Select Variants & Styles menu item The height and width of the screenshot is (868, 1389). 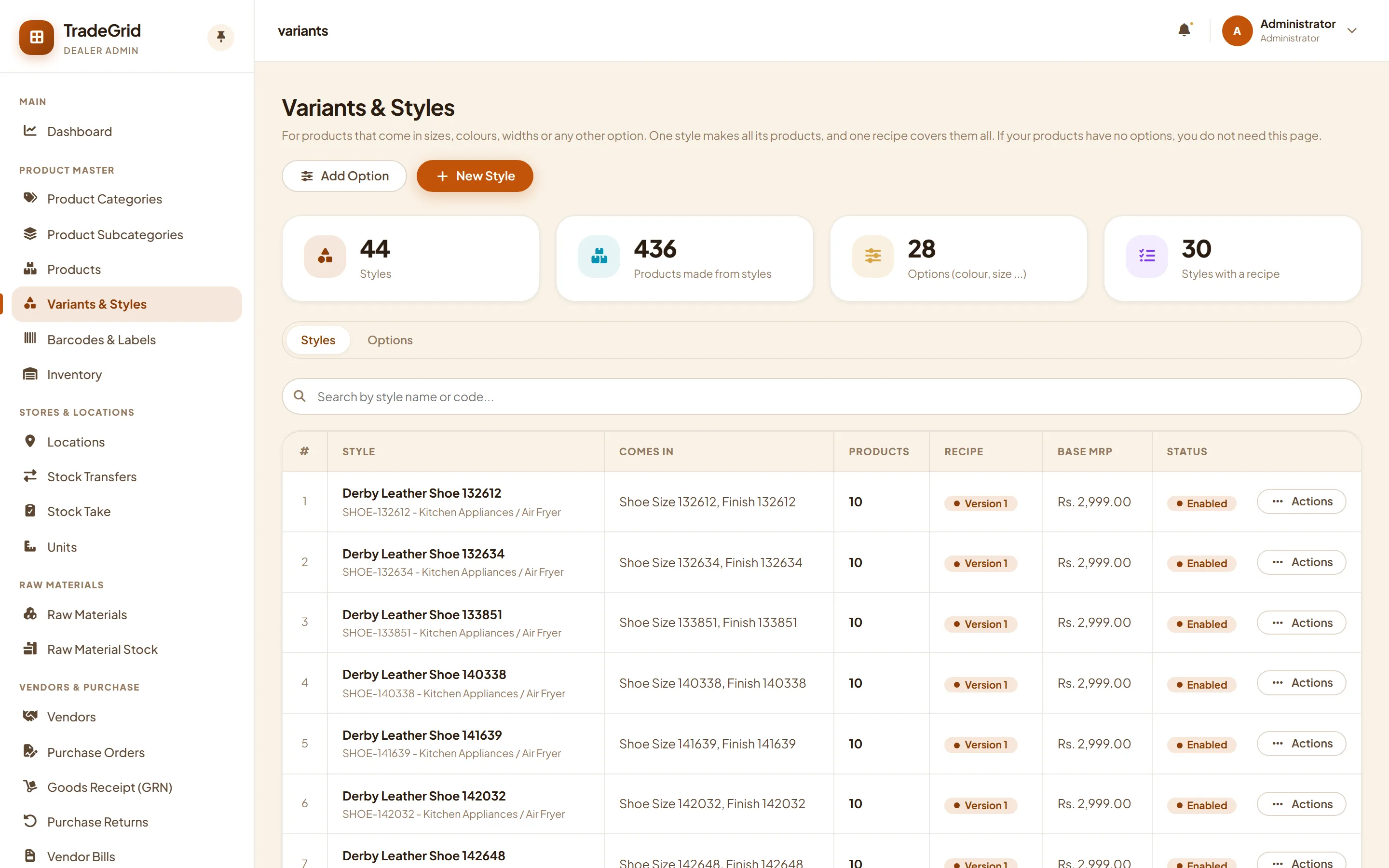pyautogui.click(x=127, y=304)
